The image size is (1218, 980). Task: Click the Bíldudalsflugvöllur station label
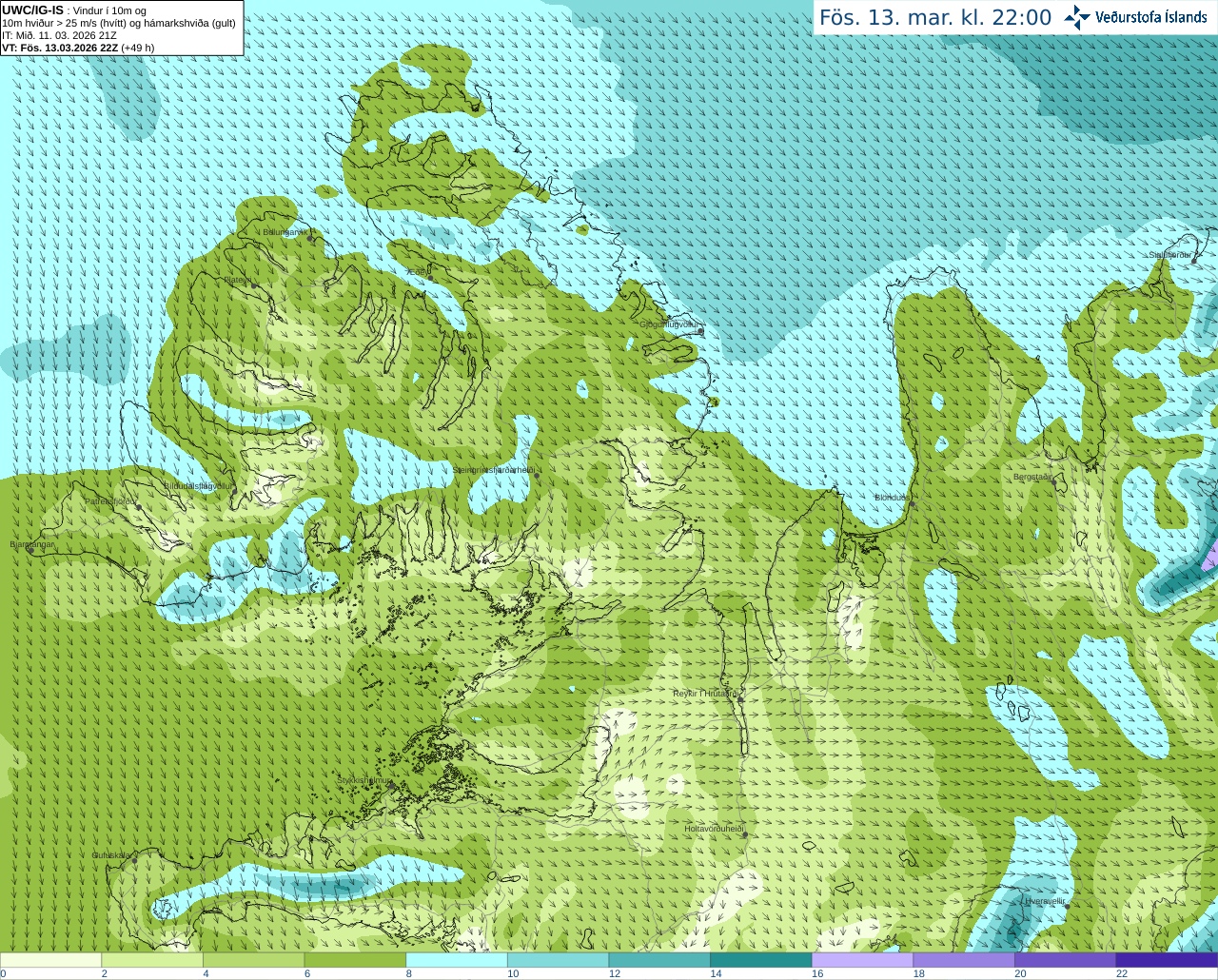point(197,485)
